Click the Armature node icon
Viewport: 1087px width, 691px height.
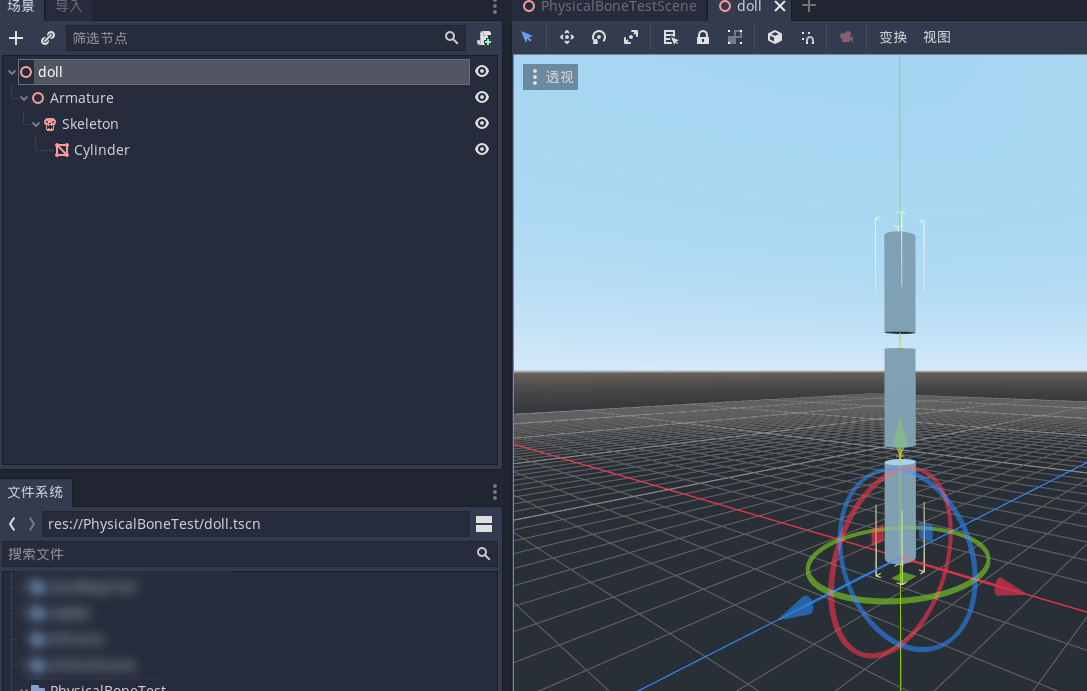coord(38,98)
